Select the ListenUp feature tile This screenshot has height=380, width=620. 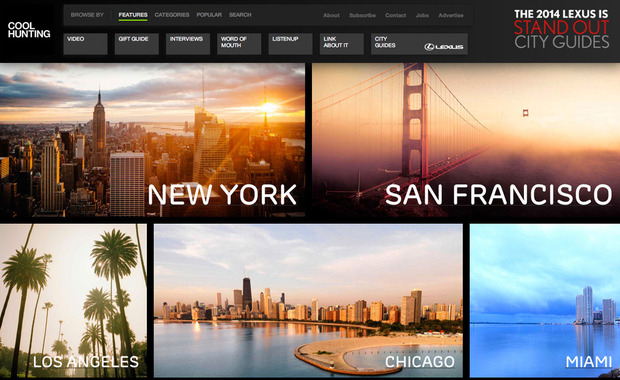point(290,44)
